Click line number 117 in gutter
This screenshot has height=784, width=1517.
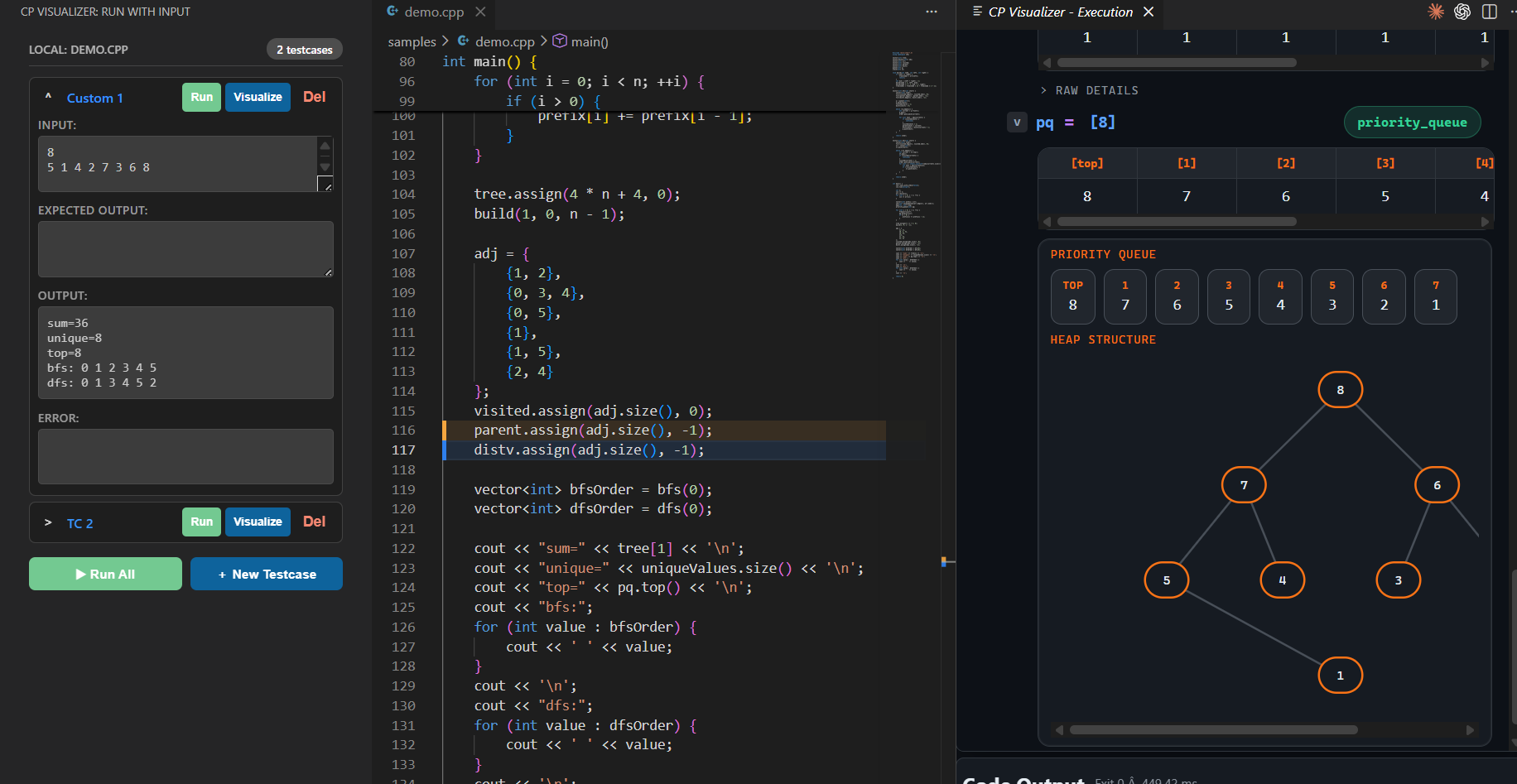point(403,450)
